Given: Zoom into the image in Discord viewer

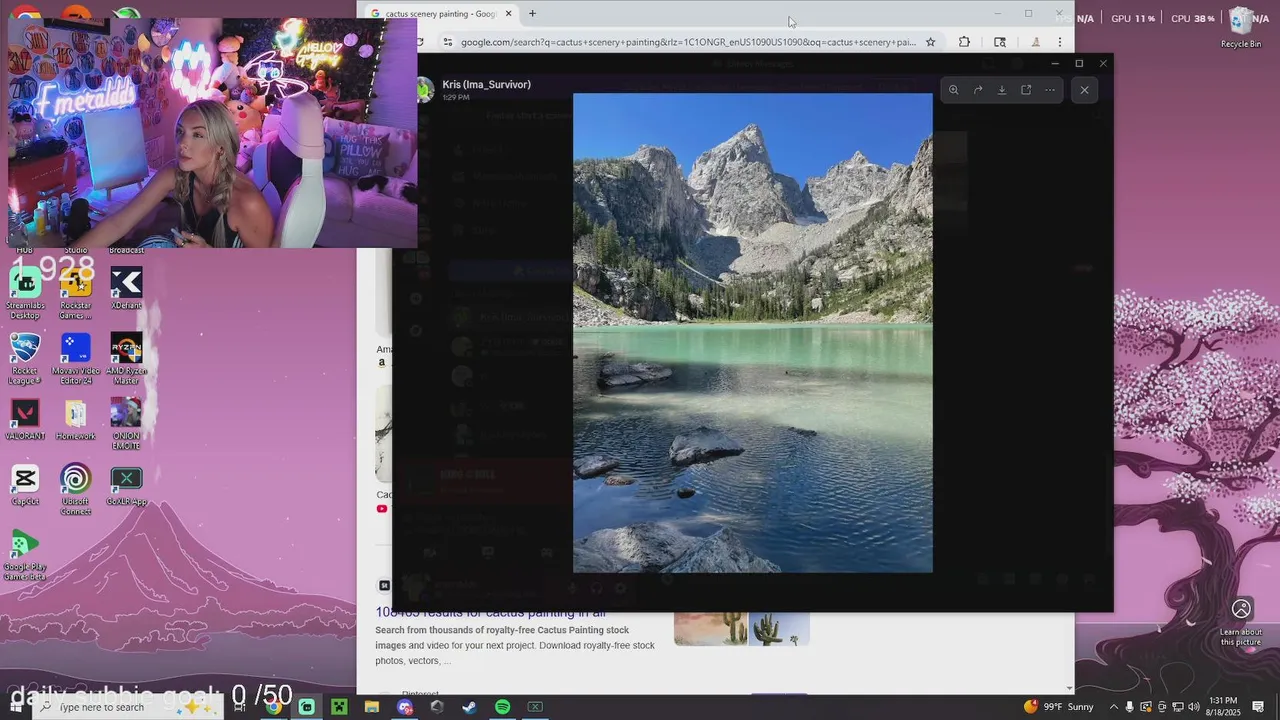Looking at the screenshot, I should [x=953, y=90].
